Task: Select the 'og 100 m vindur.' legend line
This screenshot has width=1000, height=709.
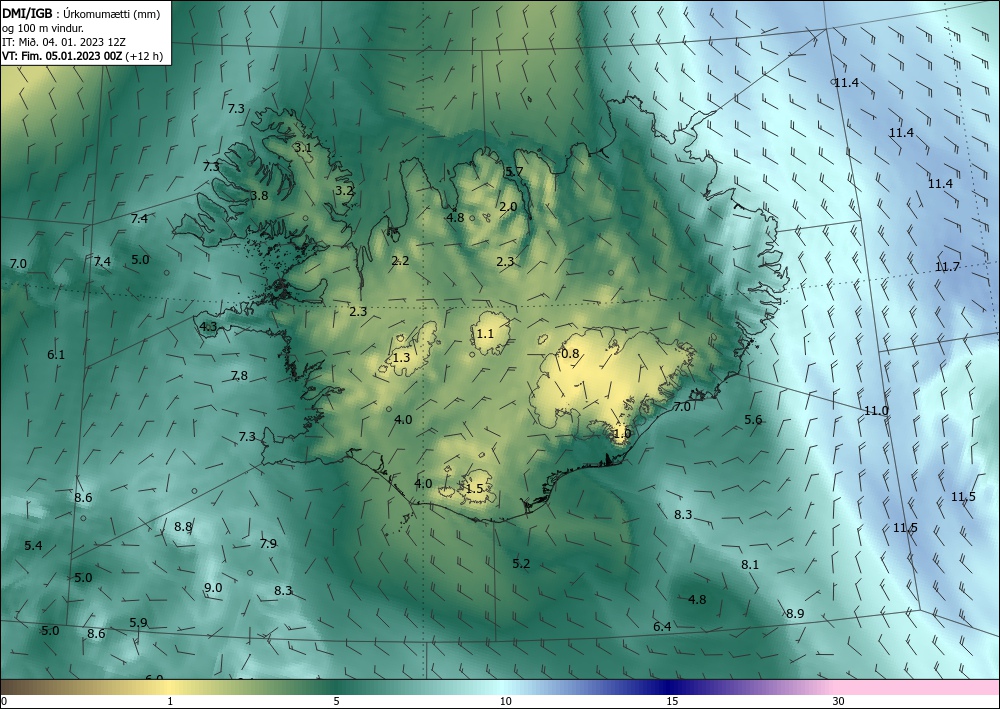Action: [43, 28]
